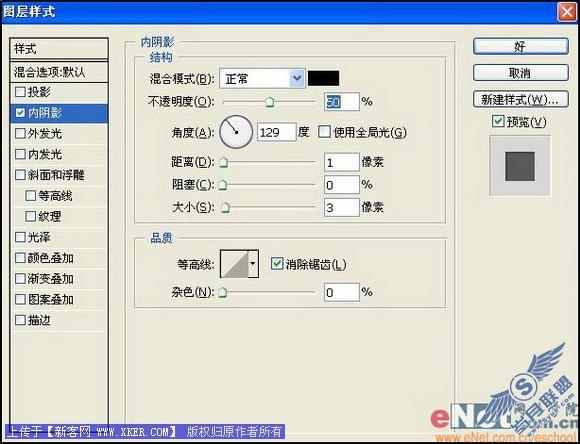Screen dimensions: 580x444
Task: Select 斜面和浮雕 bevel and emboss entry
Action: coord(59,175)
